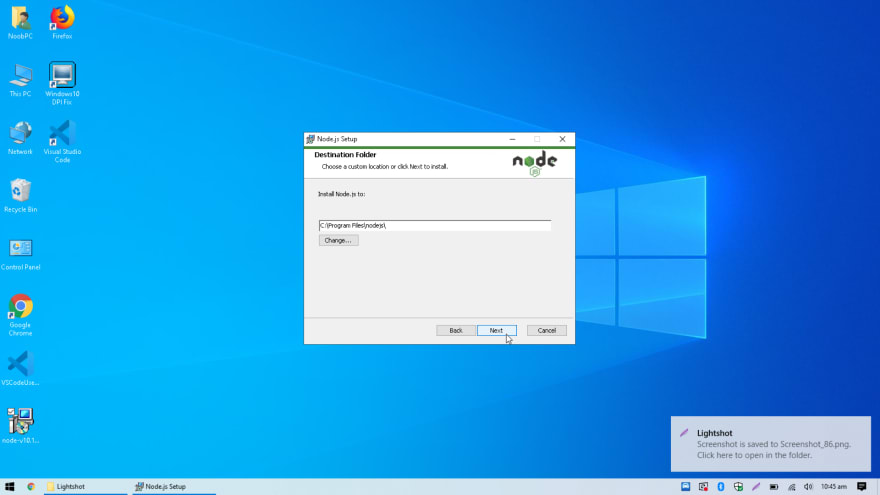Click Next in Node.js Setup

pyautogui.click(x=497, y=331)
